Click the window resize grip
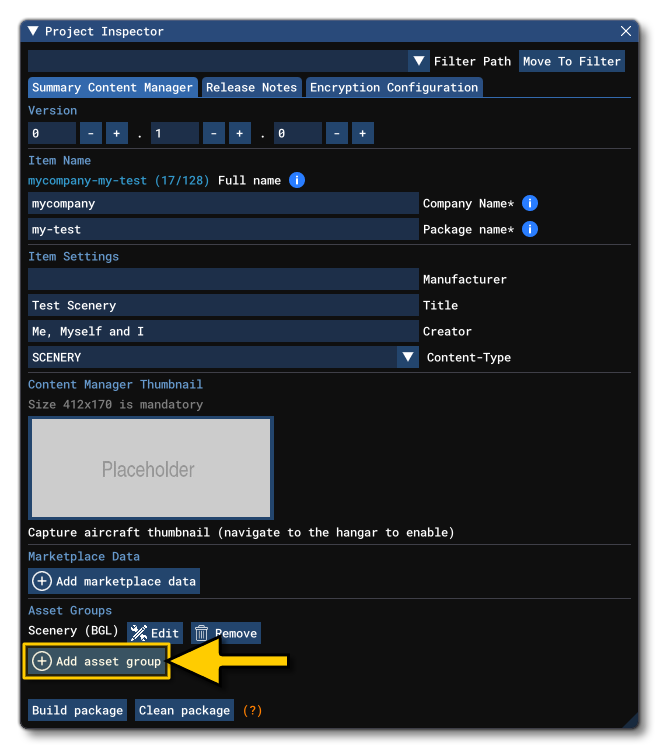 tap(630, 720)
